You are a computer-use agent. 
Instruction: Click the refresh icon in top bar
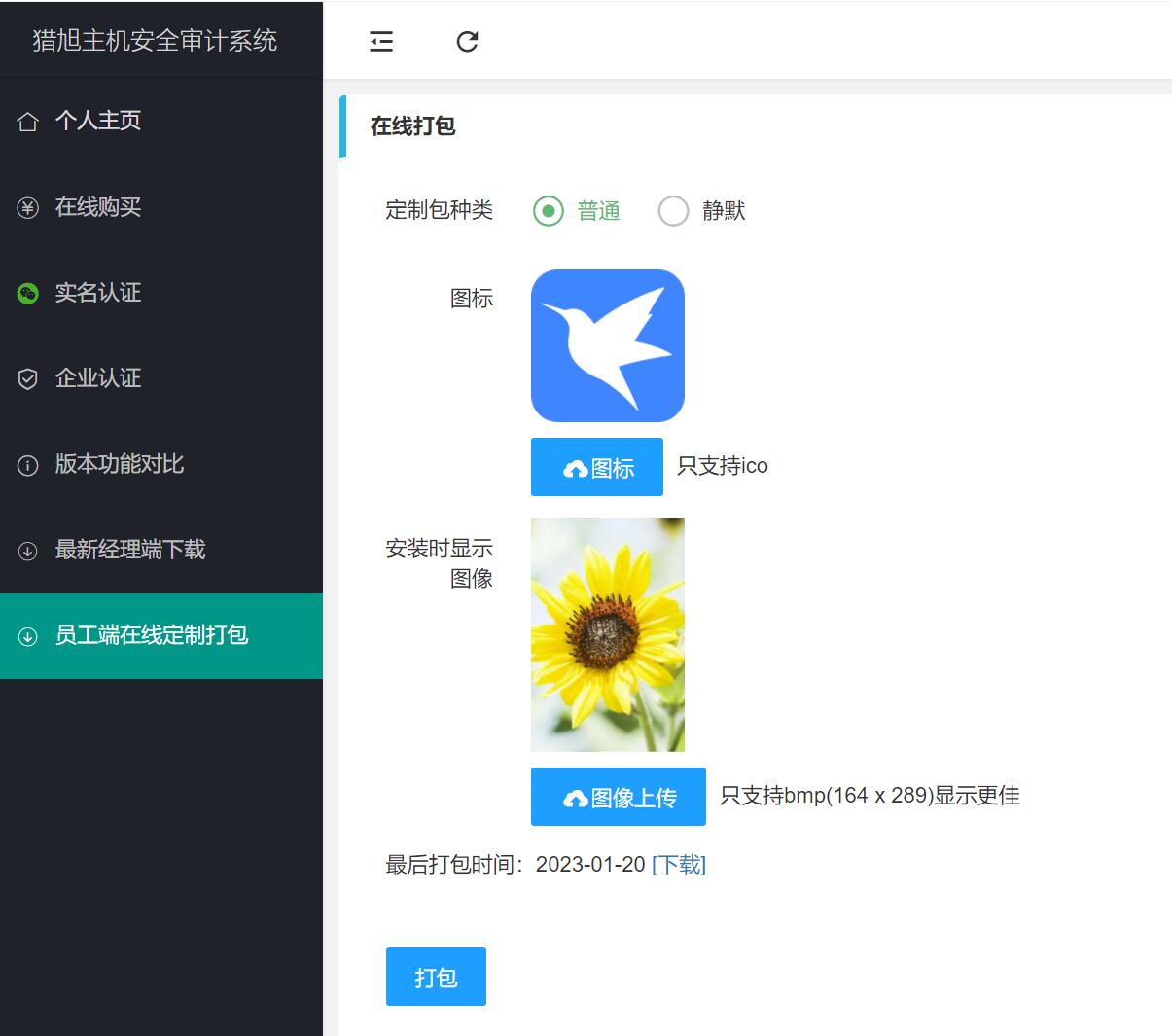coord(467,41)
